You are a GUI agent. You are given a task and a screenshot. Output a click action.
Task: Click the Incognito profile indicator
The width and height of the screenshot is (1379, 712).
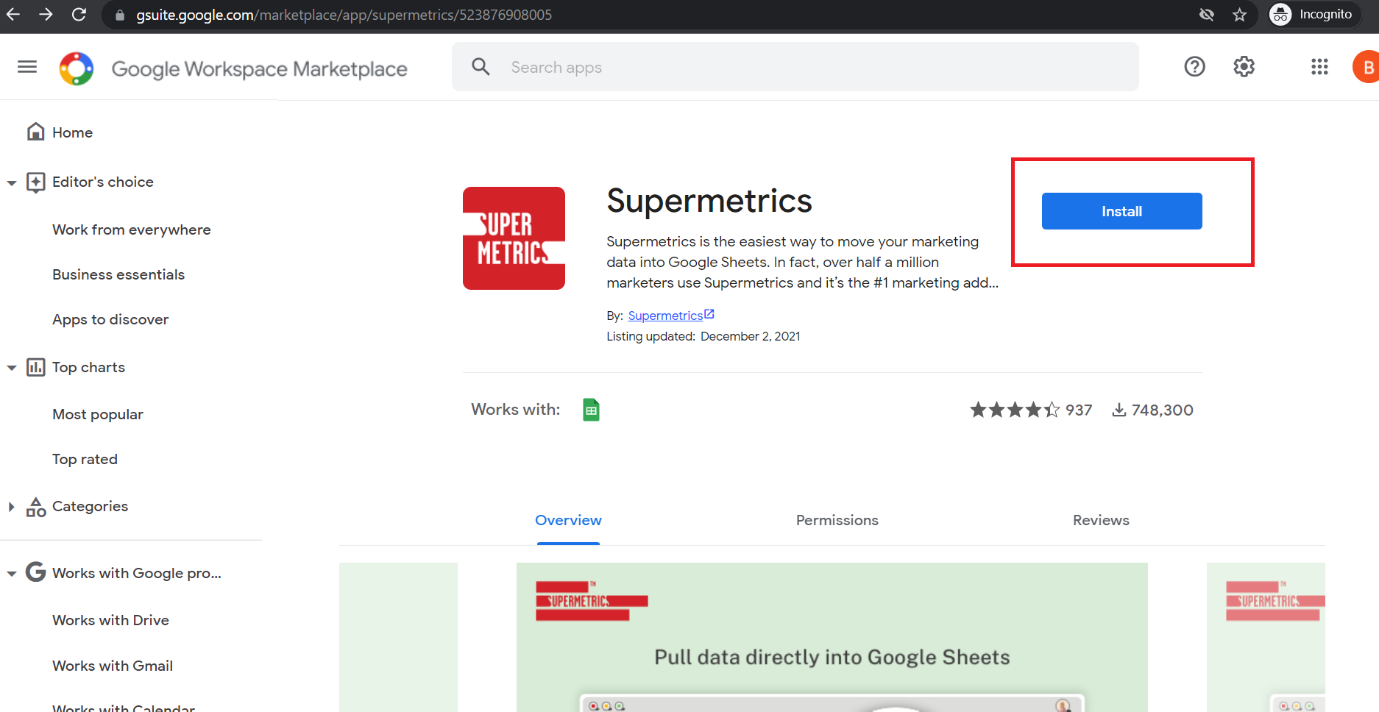[x=1313, y=15]
